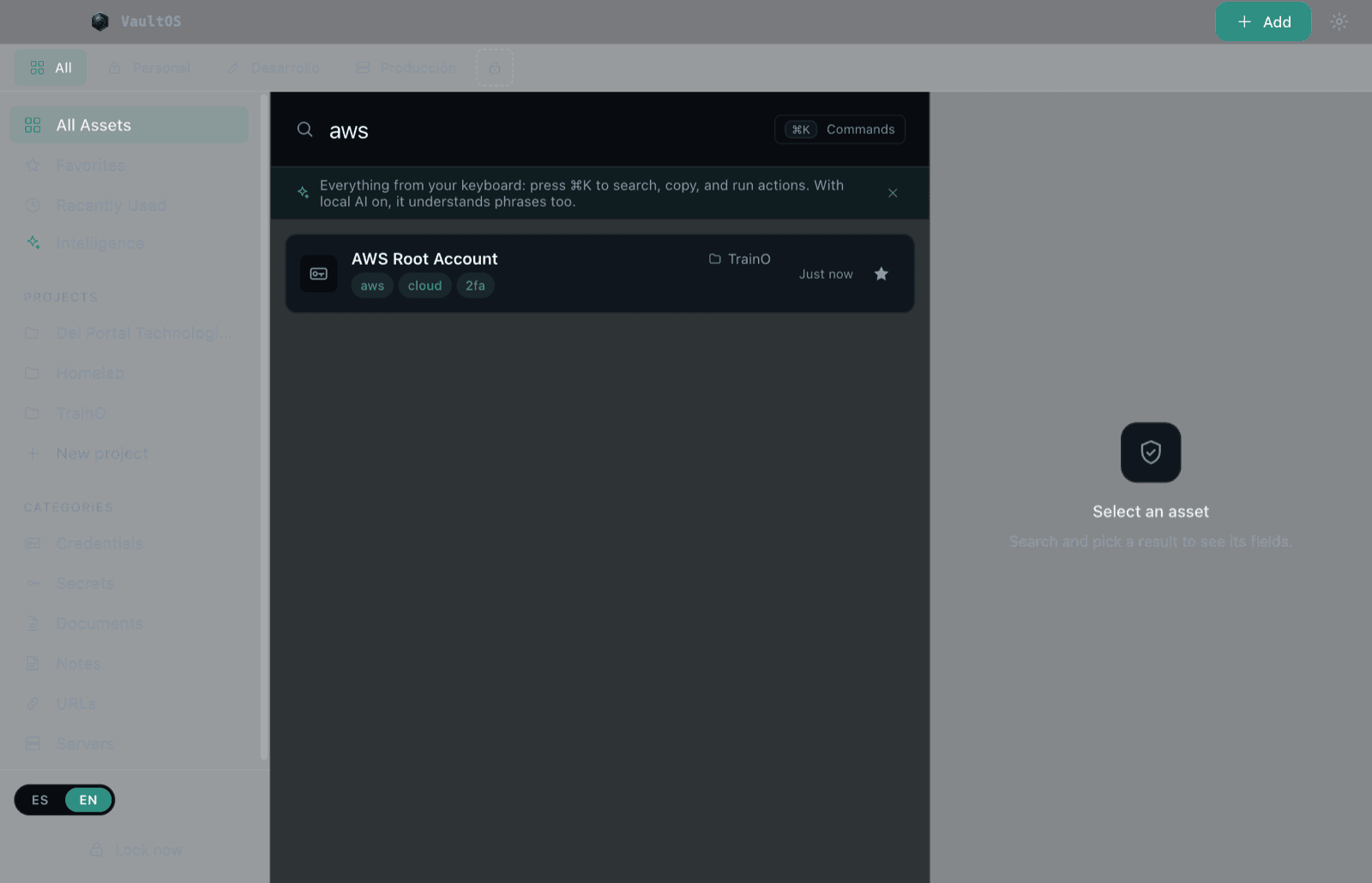The width and height of the screenshot is (1372, 883).
Task: Click the Add button
Action: pos(1263,21)
